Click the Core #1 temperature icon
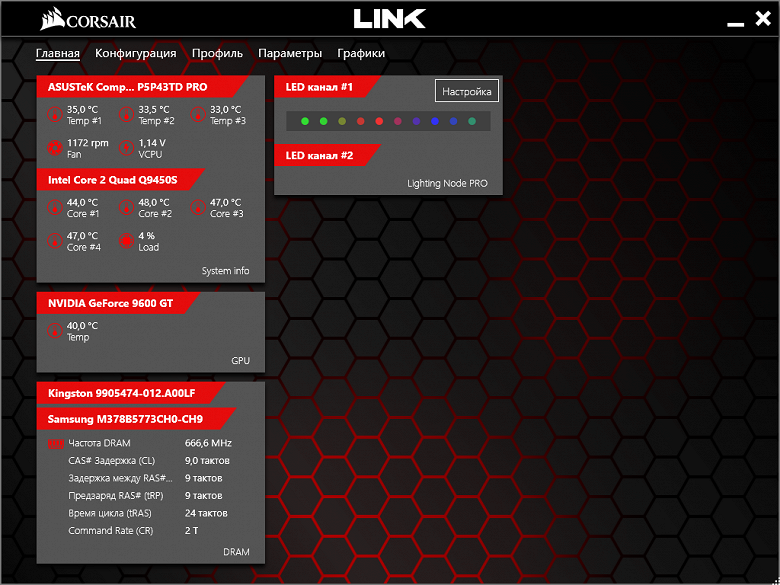Viewport: 780px width, 585px height. point(54,208)
